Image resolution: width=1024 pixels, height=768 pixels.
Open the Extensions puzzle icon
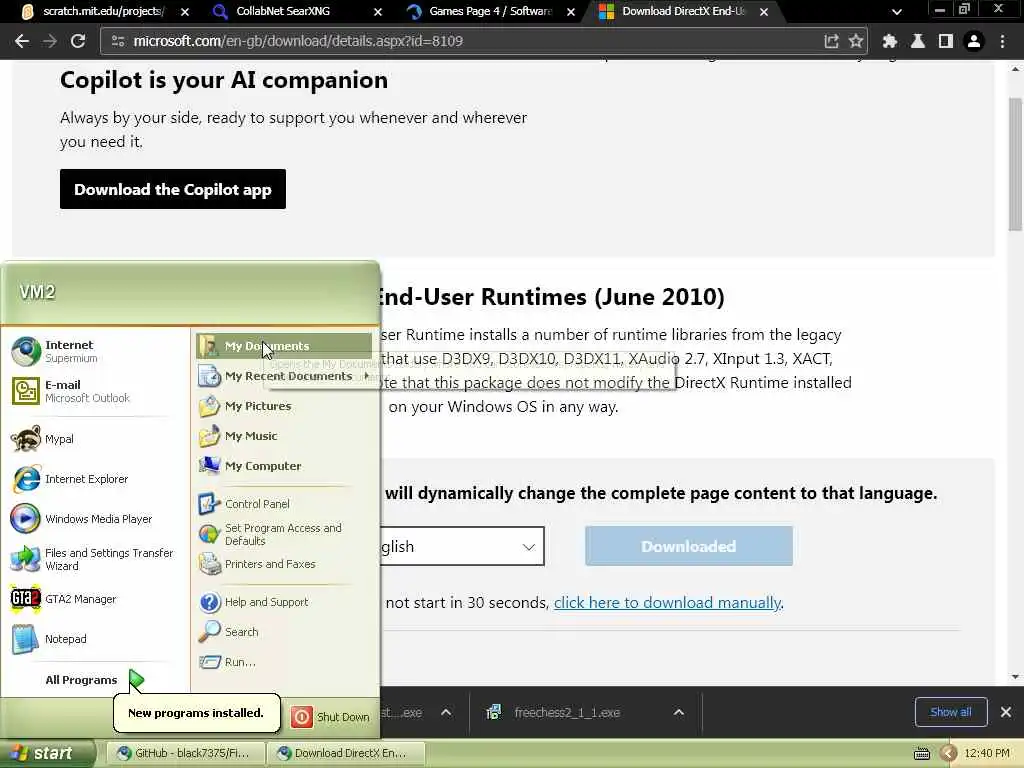coord(889,41)
